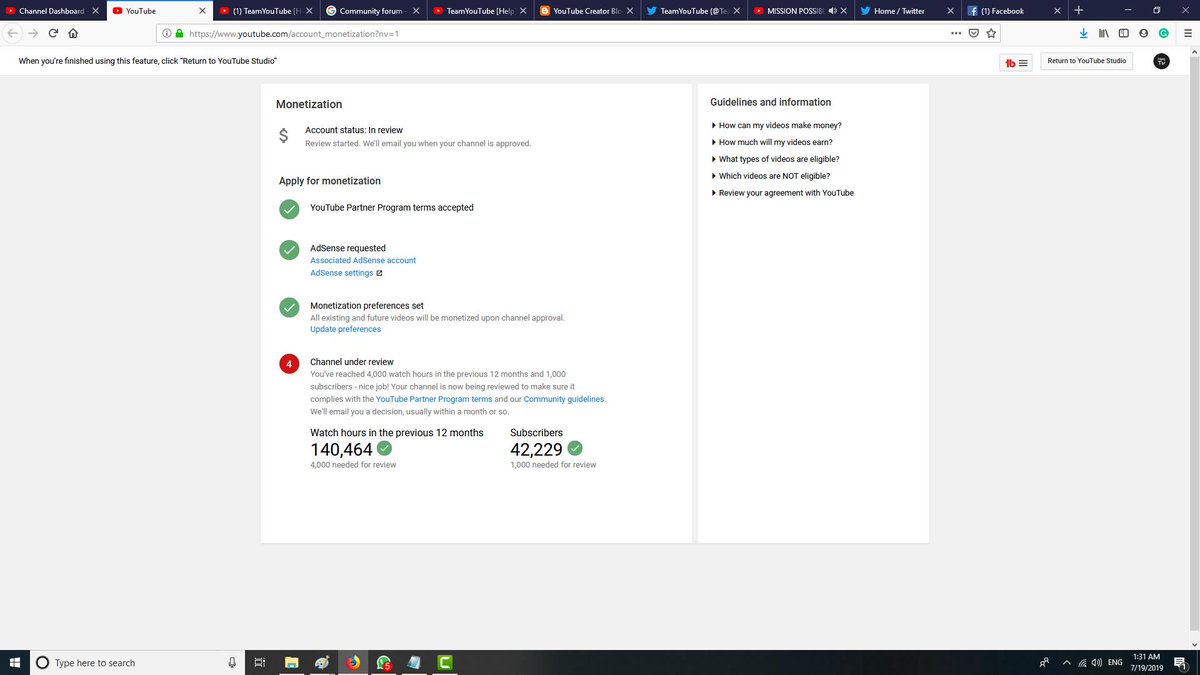Click the Cortana microphone icon
1200x675 pixels.
click(x=232, y=662)
